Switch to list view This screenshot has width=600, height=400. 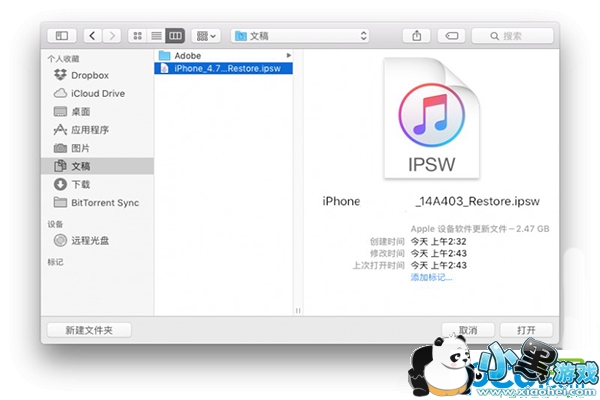pyautogui.click(x=156, y=36)
